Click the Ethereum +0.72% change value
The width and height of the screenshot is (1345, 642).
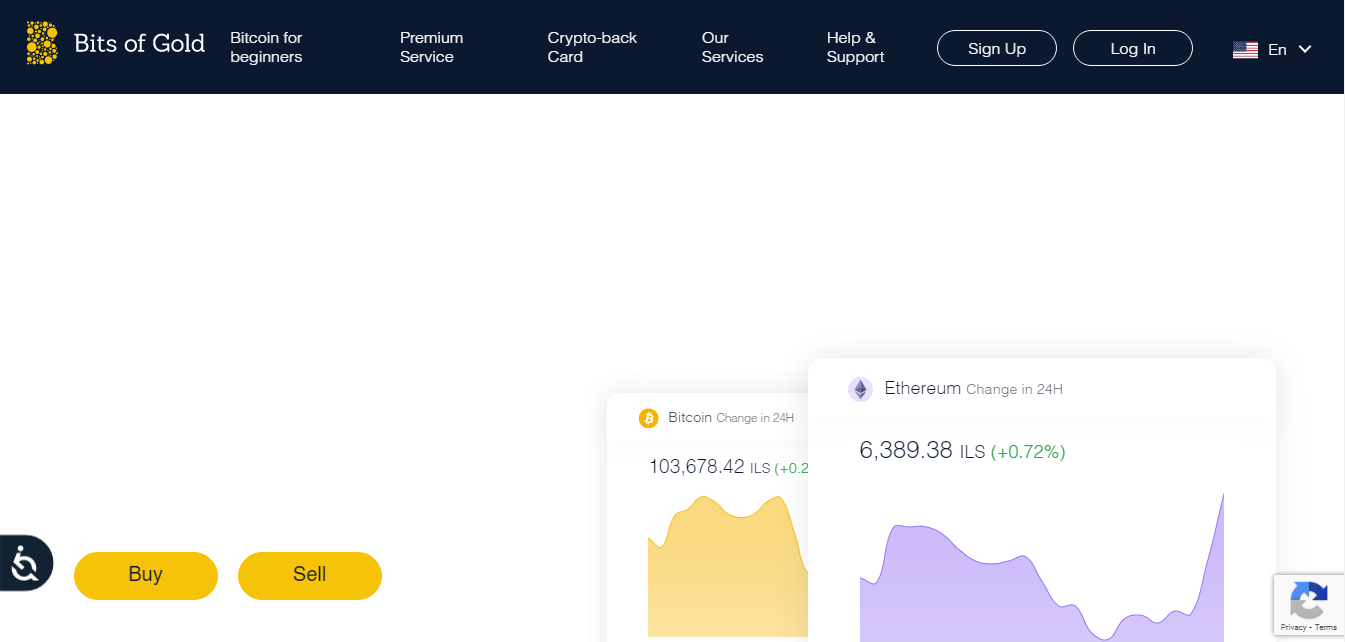pyautogui.click(x=1028, y=452)
